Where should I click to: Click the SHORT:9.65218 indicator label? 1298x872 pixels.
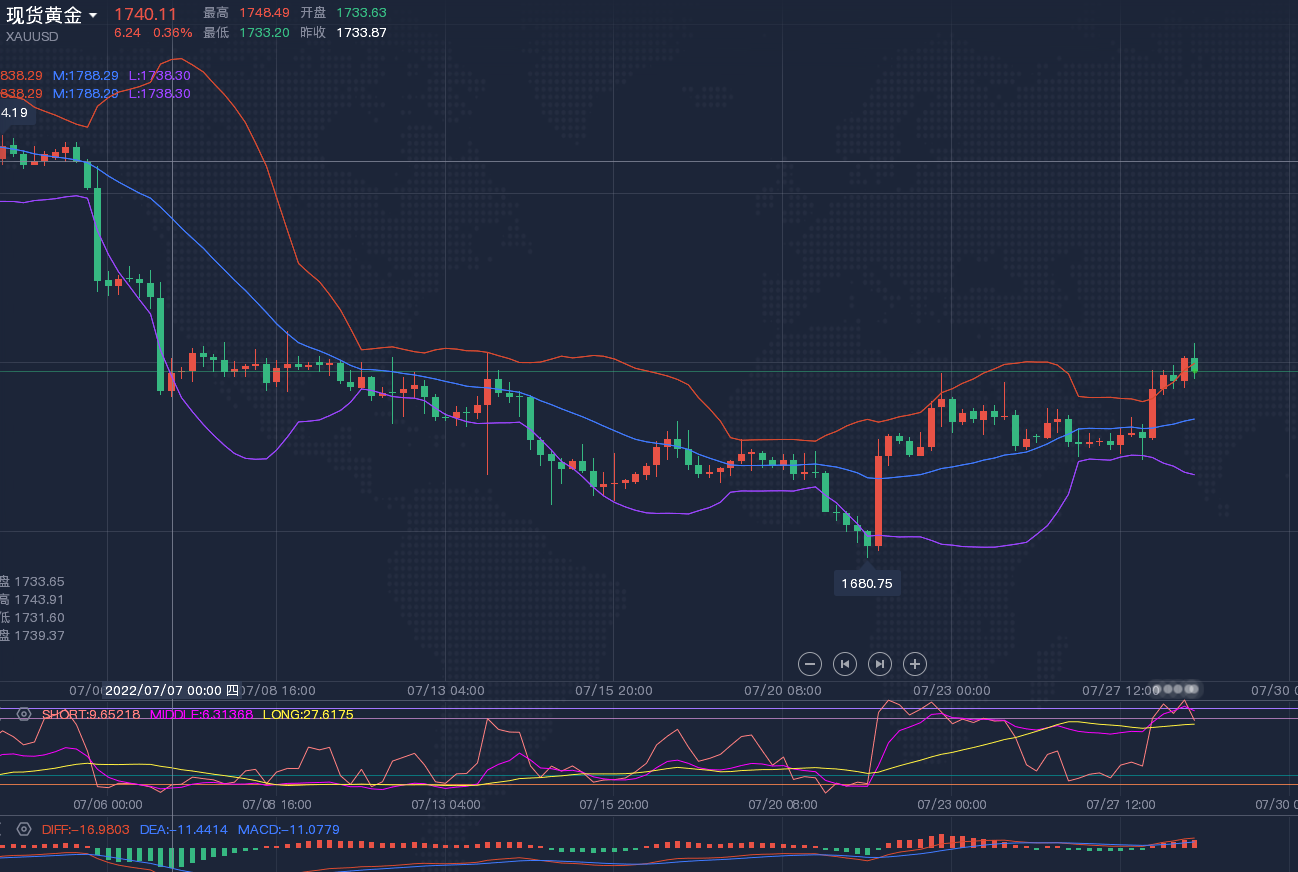pos(90,714)
